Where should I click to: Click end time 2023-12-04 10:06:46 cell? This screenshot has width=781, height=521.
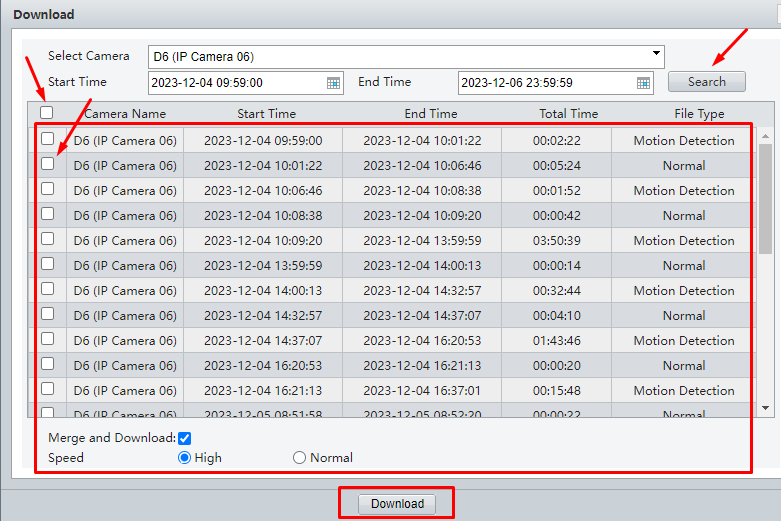click(x=422, y=165)
